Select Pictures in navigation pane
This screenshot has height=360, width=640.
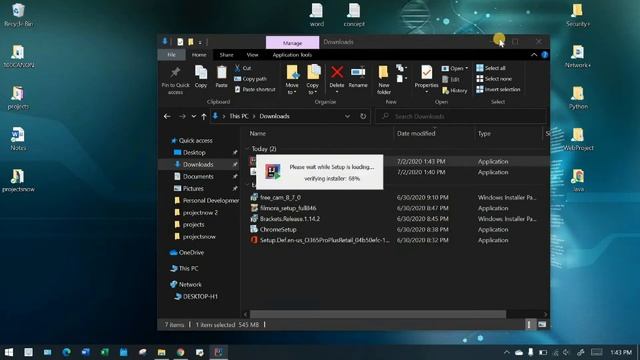[193, 189]
